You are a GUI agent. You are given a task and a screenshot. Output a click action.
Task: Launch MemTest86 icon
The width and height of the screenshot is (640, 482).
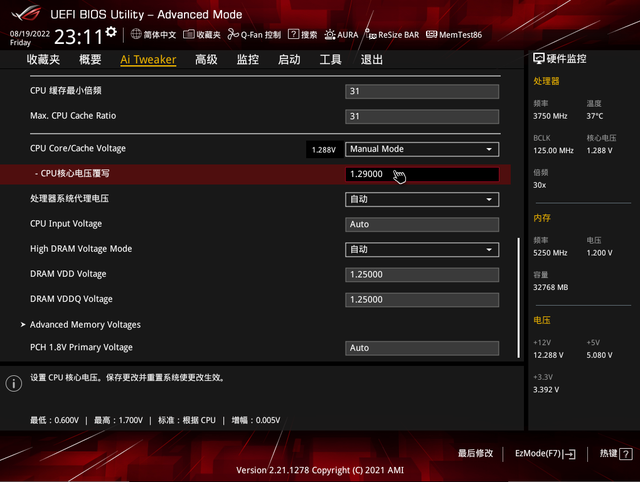coord(431,34)
